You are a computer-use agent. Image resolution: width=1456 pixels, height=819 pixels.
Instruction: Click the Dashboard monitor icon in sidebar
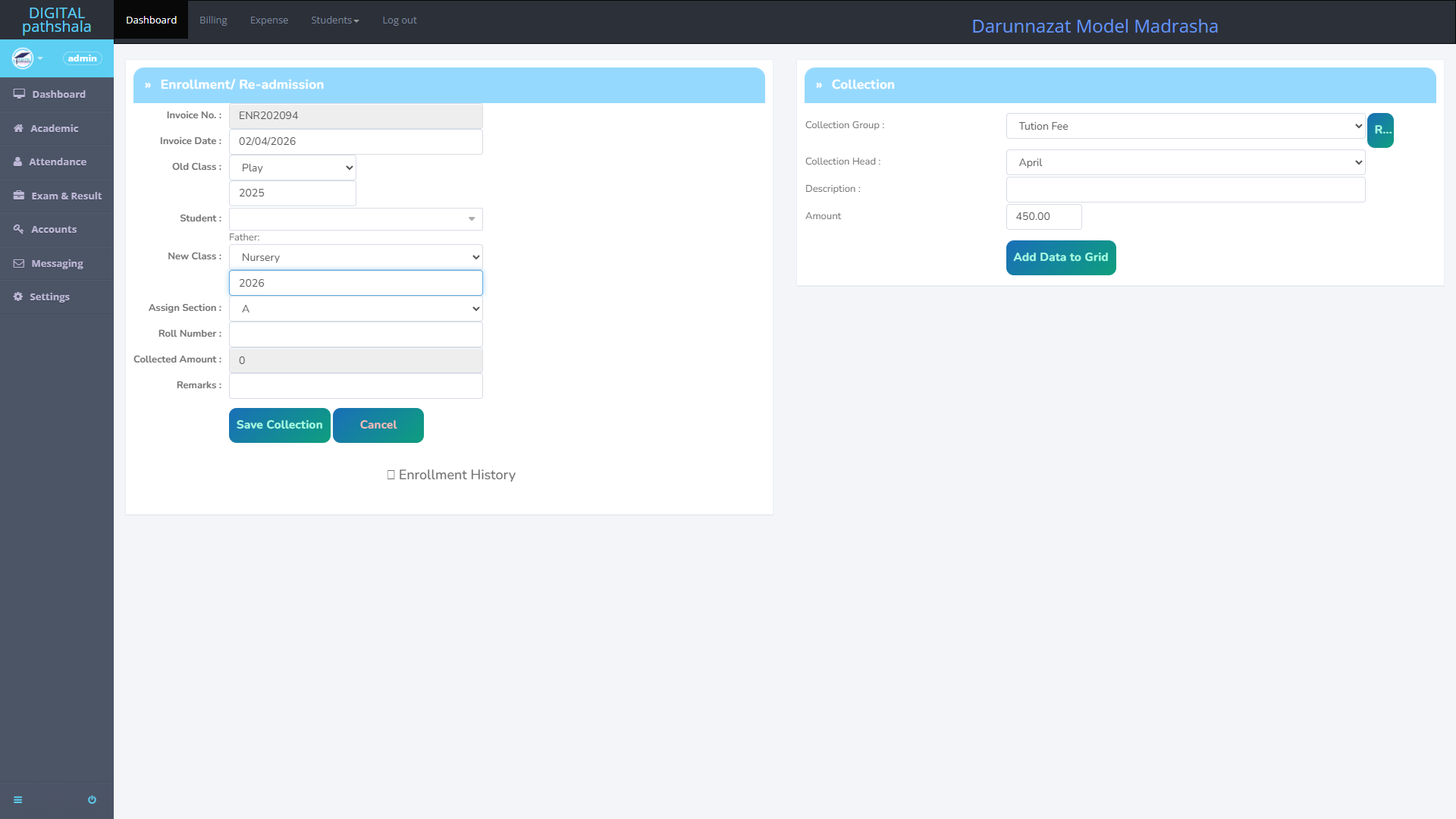[19, 94]
